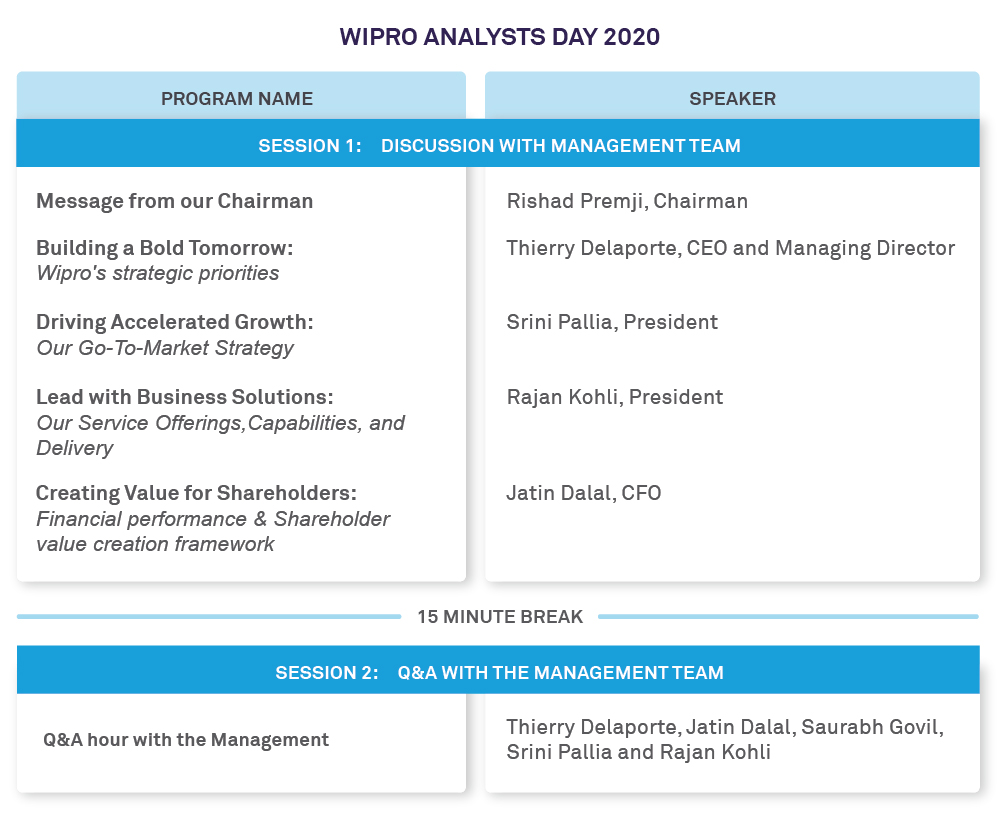Image resolution: width=1000 pixels, height=816 pixels.
Task: Select the Program Name column header
Action: (x=237, y=99)
